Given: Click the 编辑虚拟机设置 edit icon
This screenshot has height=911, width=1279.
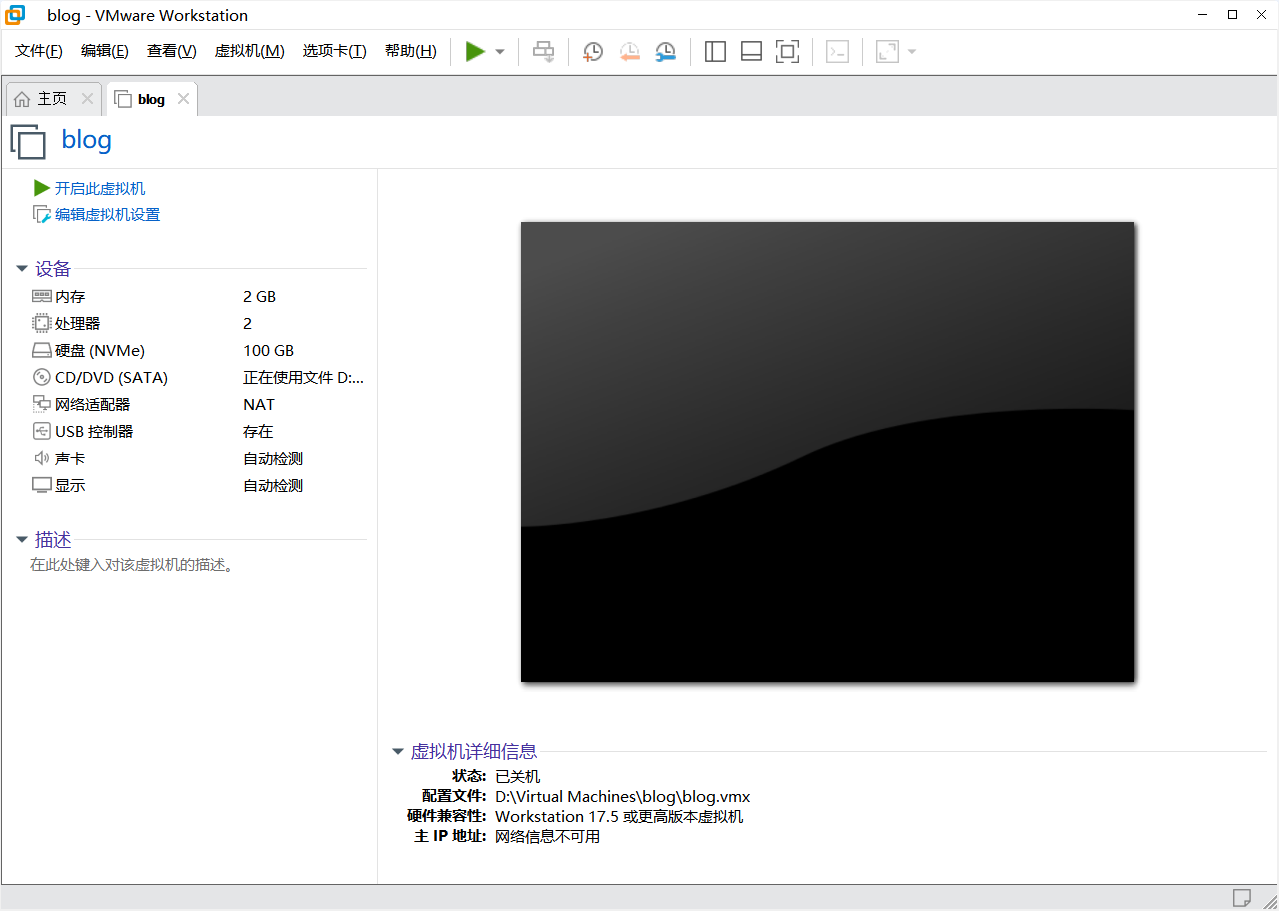Looking at the screenshot, I should (41, 214).
